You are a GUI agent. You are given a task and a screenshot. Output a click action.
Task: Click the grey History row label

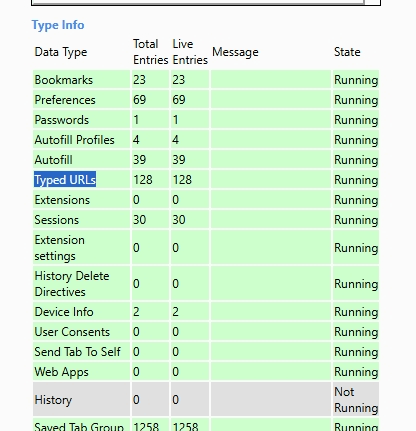pyautogui.click(x=53, y=400)
